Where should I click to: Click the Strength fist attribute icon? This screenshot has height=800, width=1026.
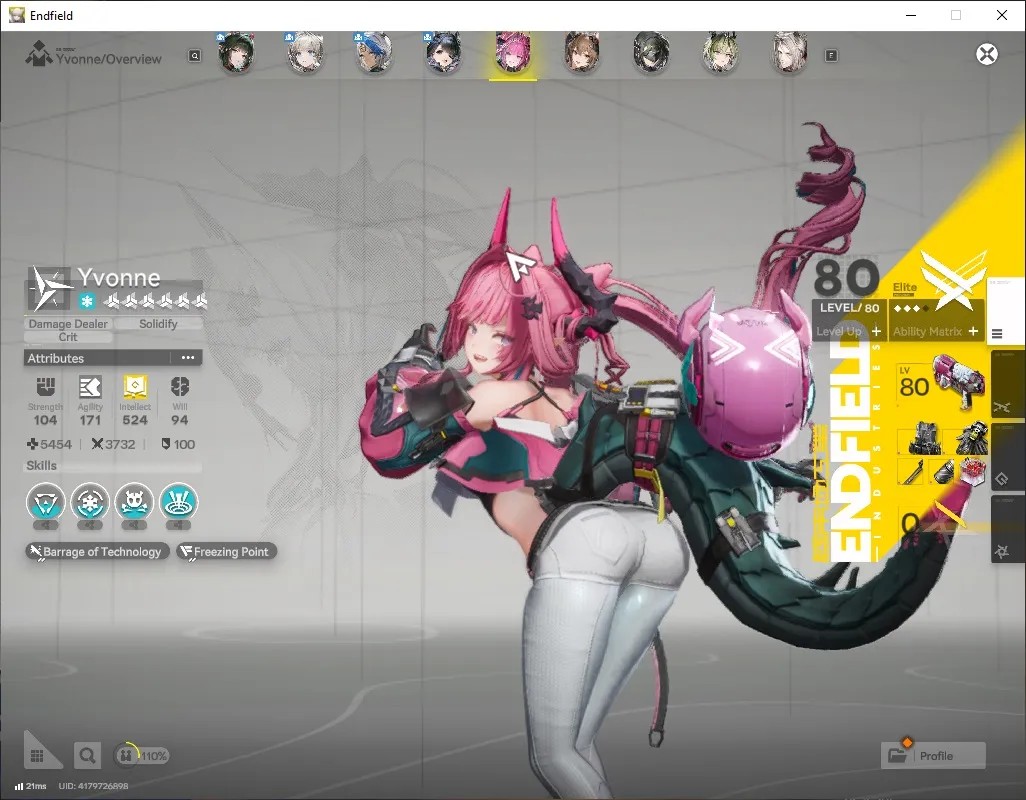pos(45,387)
